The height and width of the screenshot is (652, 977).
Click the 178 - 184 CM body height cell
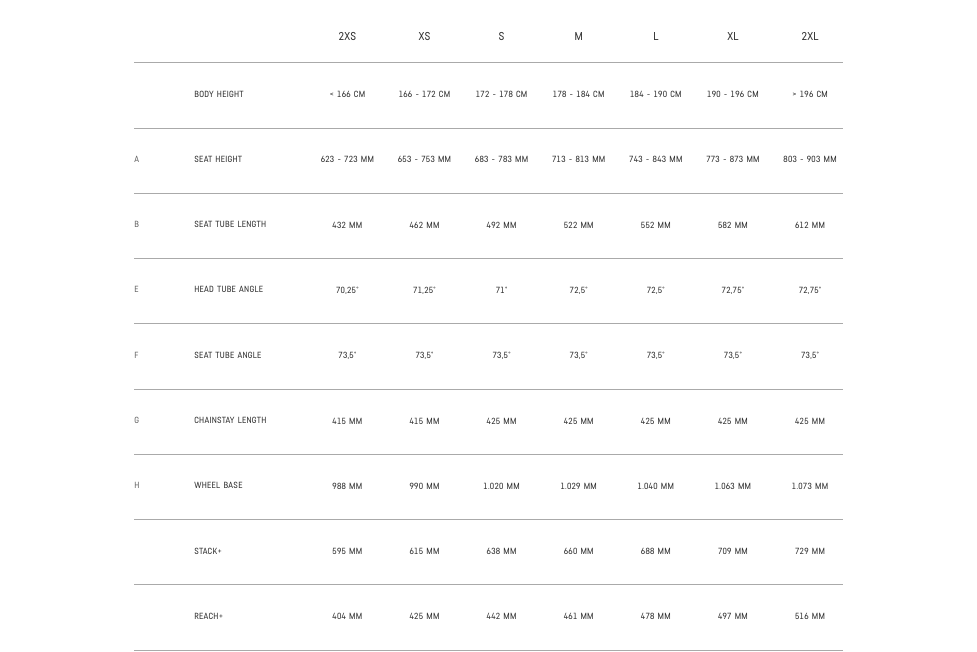578,94
